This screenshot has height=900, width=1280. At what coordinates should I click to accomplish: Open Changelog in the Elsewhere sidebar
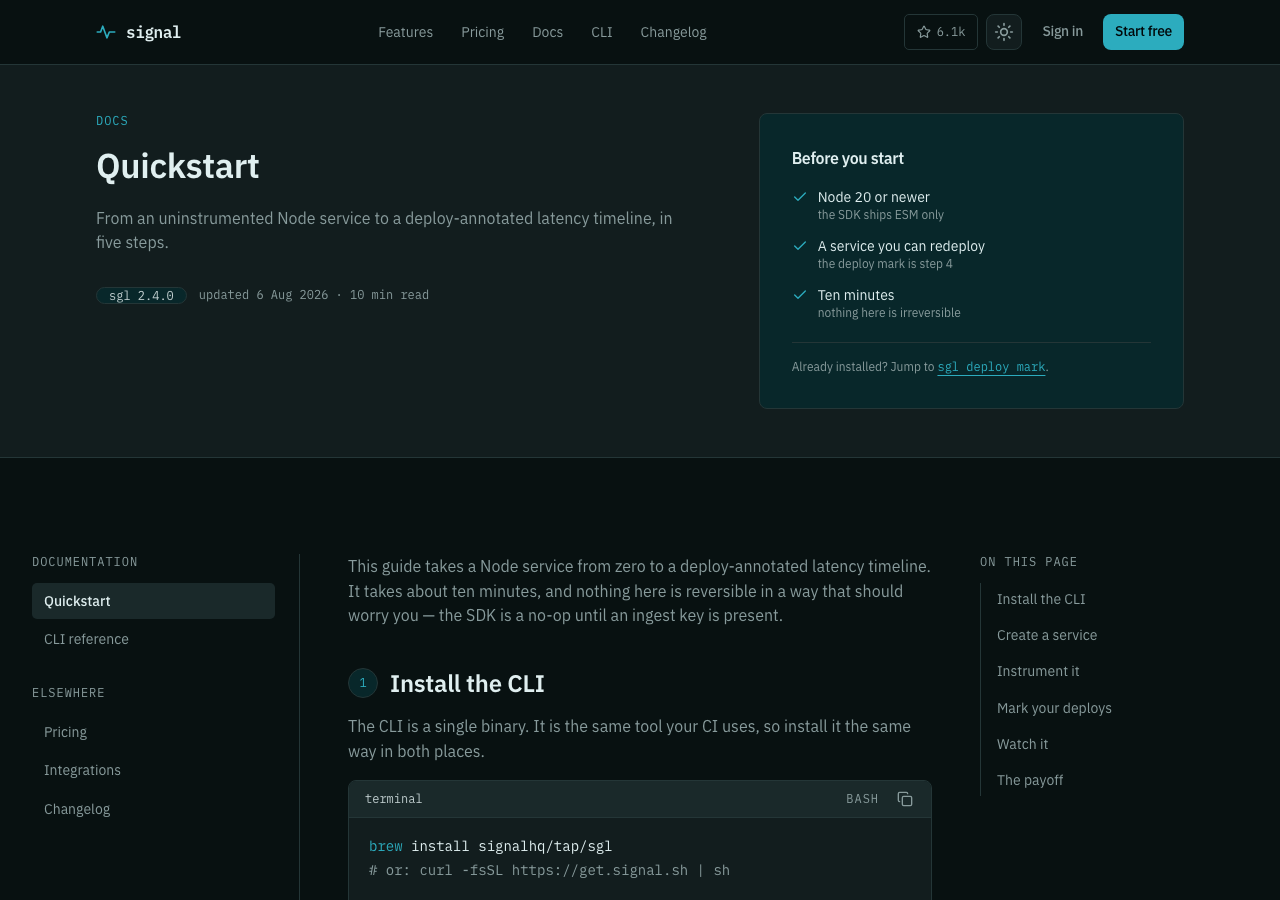point(153,809)
